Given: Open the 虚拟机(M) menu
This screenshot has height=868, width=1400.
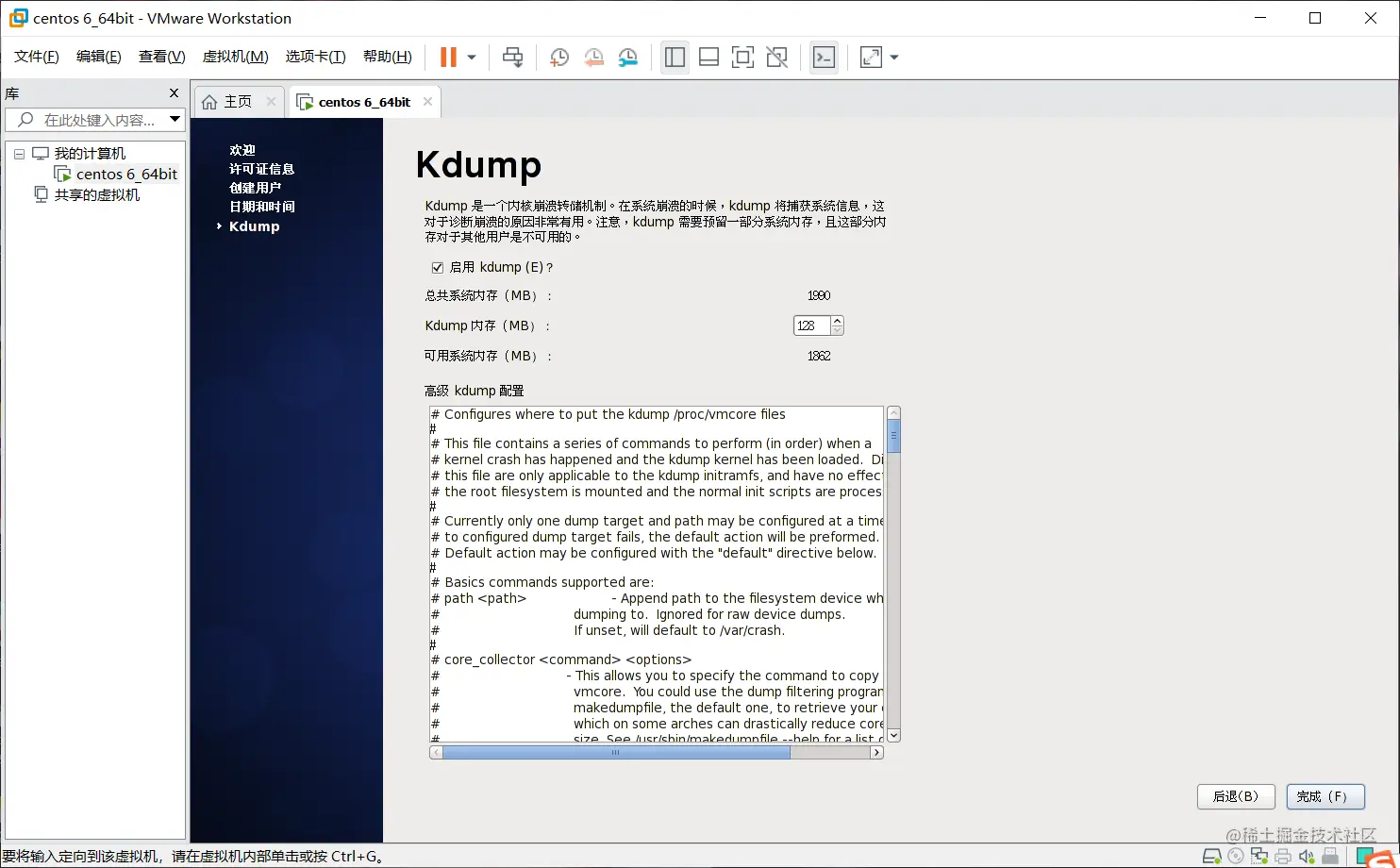Looking at the screenshot, I should coord(236,57).
